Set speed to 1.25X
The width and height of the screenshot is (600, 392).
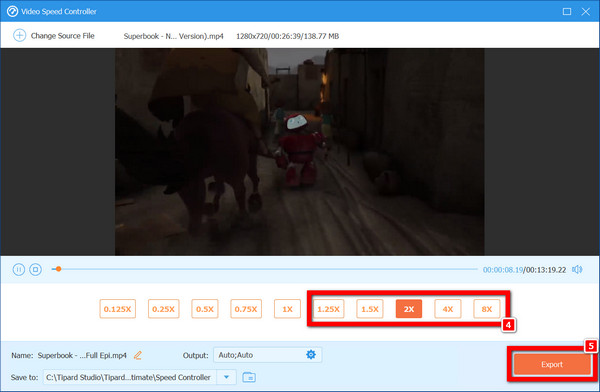coord(328,309)
